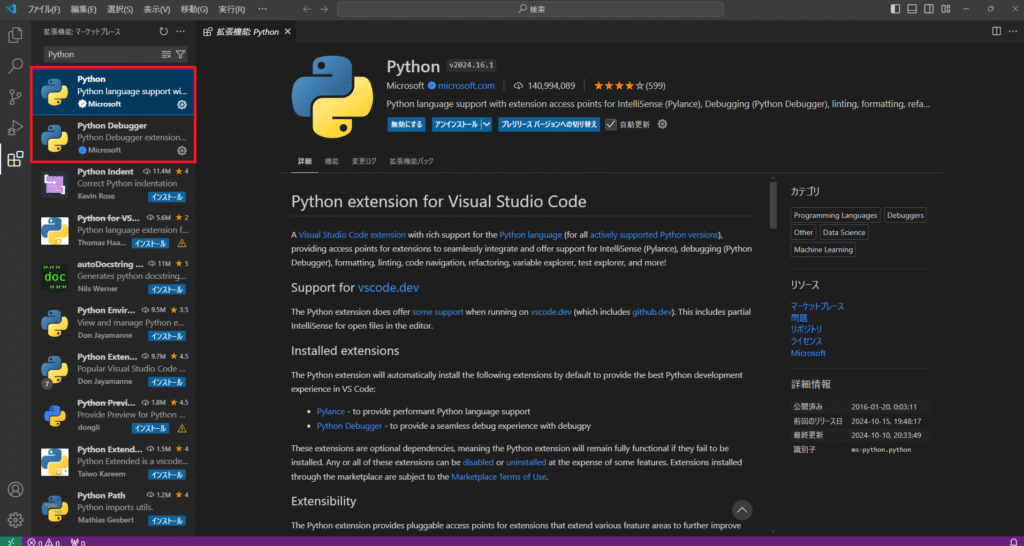
Task: Open the Explorer view in activity bar
Action: [x=15, y=35]
